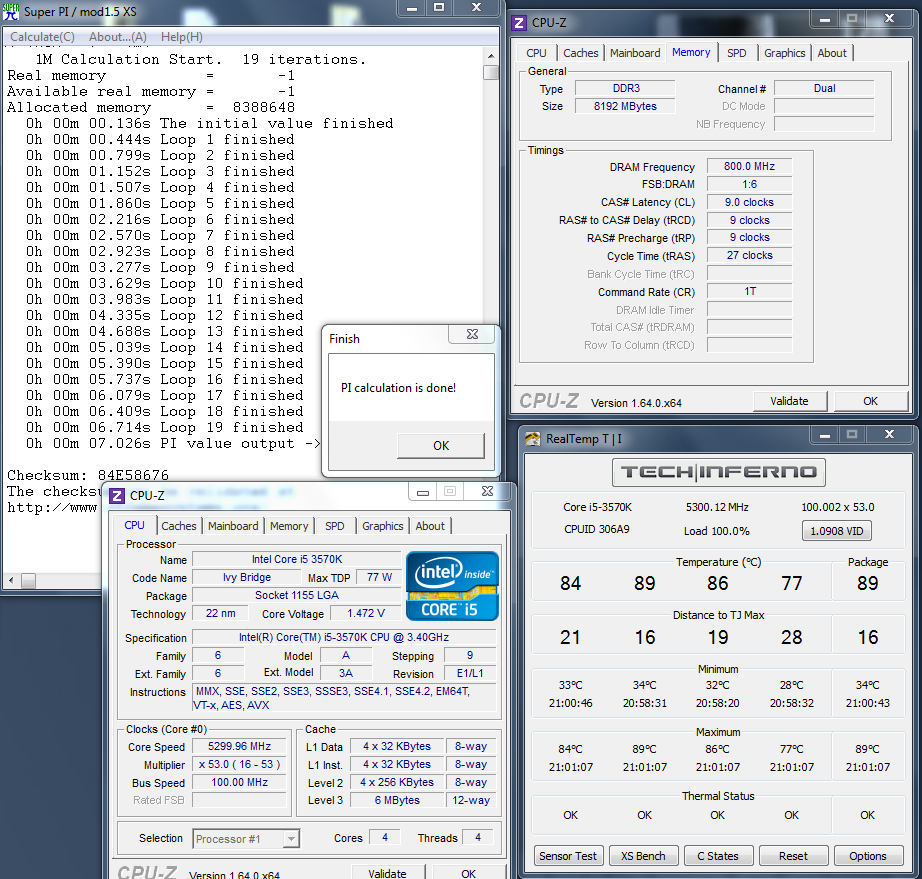Open SPD tab in the CPU-Z Memory window

pyautogui.click(x=736, y=53)
